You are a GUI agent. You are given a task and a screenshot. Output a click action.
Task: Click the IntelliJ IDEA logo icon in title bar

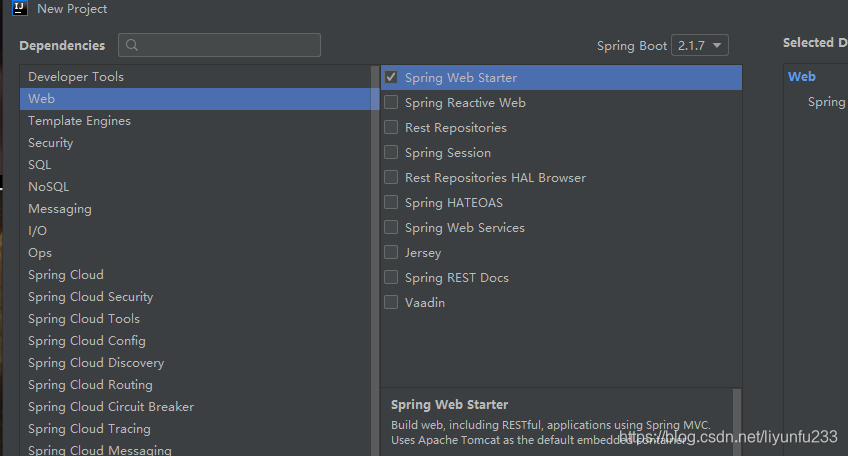point(20,8)
